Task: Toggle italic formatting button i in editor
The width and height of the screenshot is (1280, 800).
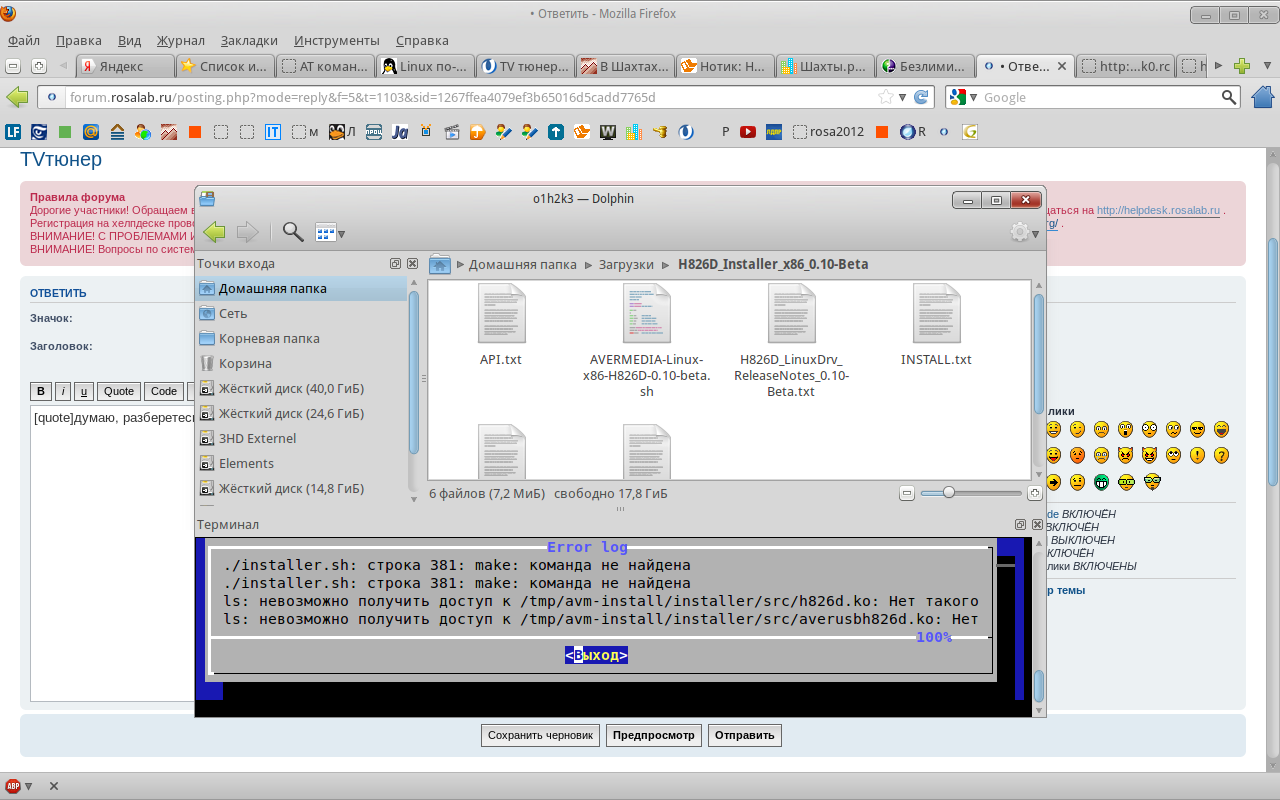Action: point(63,392)
